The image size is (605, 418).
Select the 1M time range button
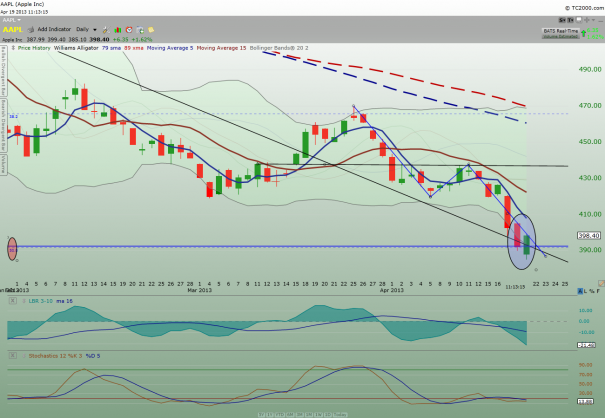click(x=309, y=415)
